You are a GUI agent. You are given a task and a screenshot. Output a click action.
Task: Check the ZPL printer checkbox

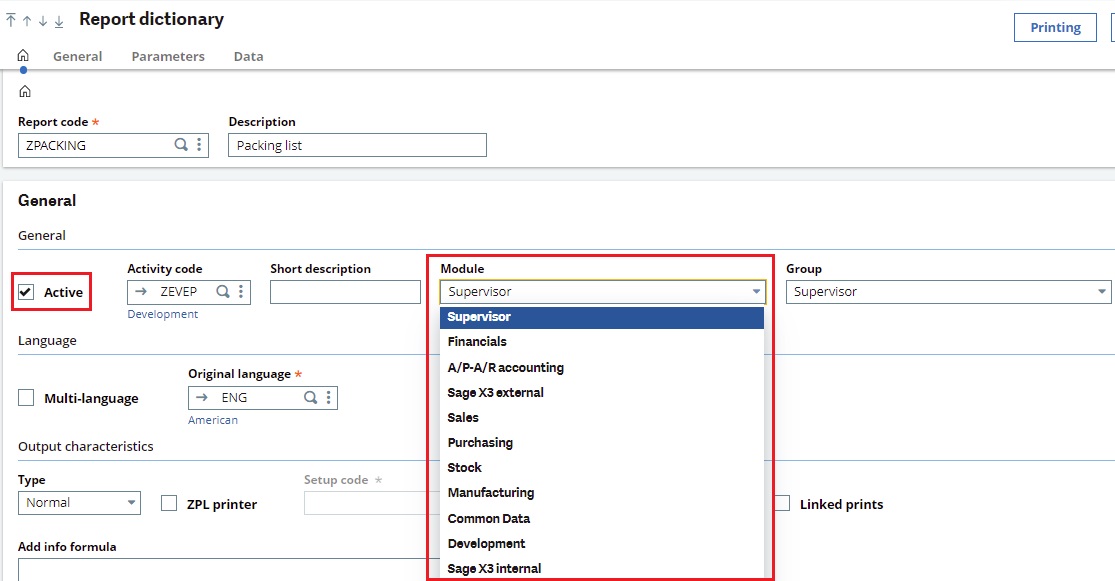tap(168, 504)
